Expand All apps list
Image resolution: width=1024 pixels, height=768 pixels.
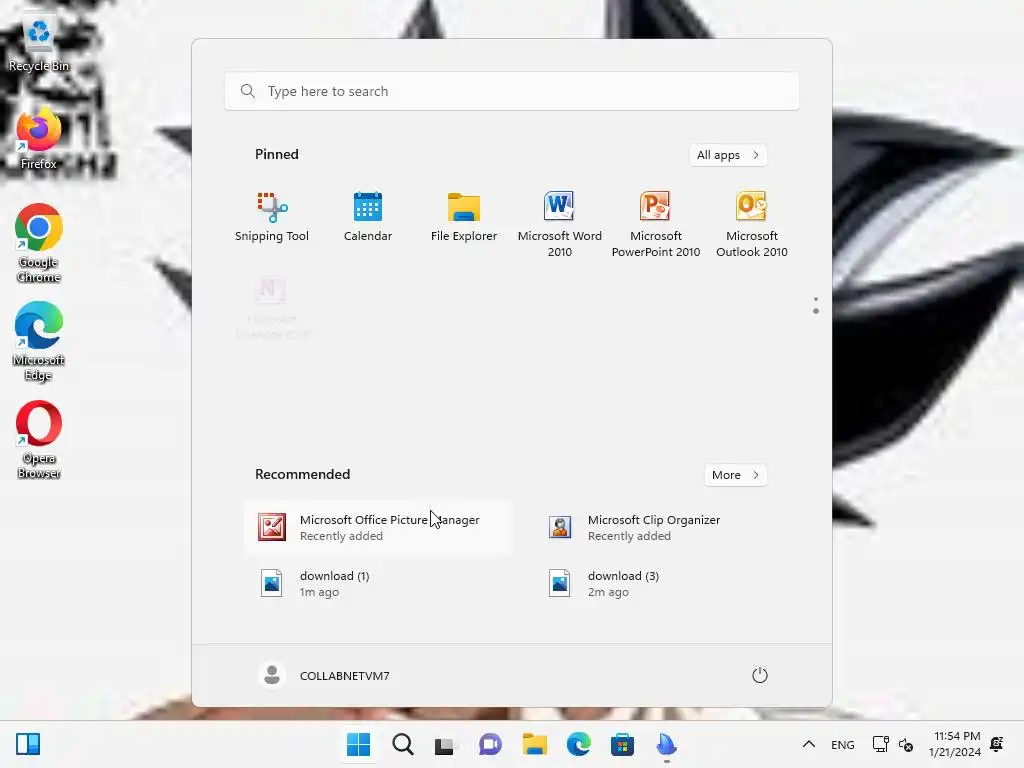click(728, 155)
